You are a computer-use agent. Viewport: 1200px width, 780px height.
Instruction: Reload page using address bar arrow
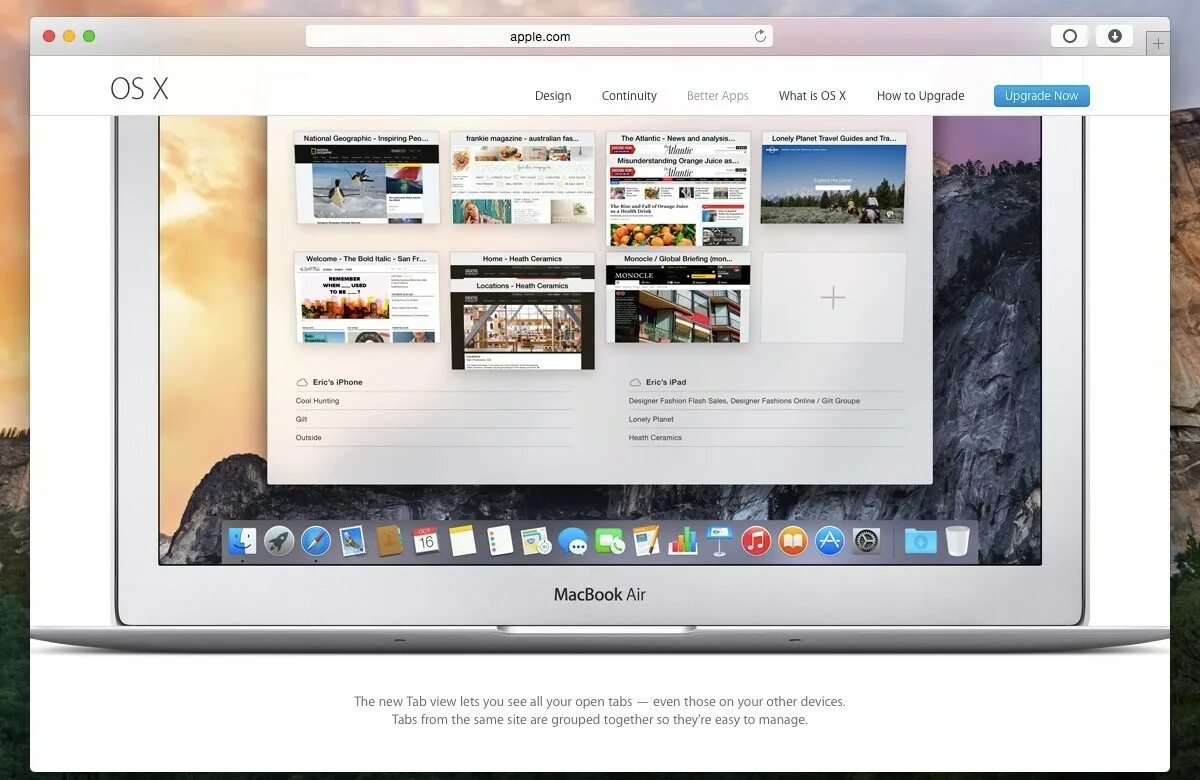tap(760, 36)
